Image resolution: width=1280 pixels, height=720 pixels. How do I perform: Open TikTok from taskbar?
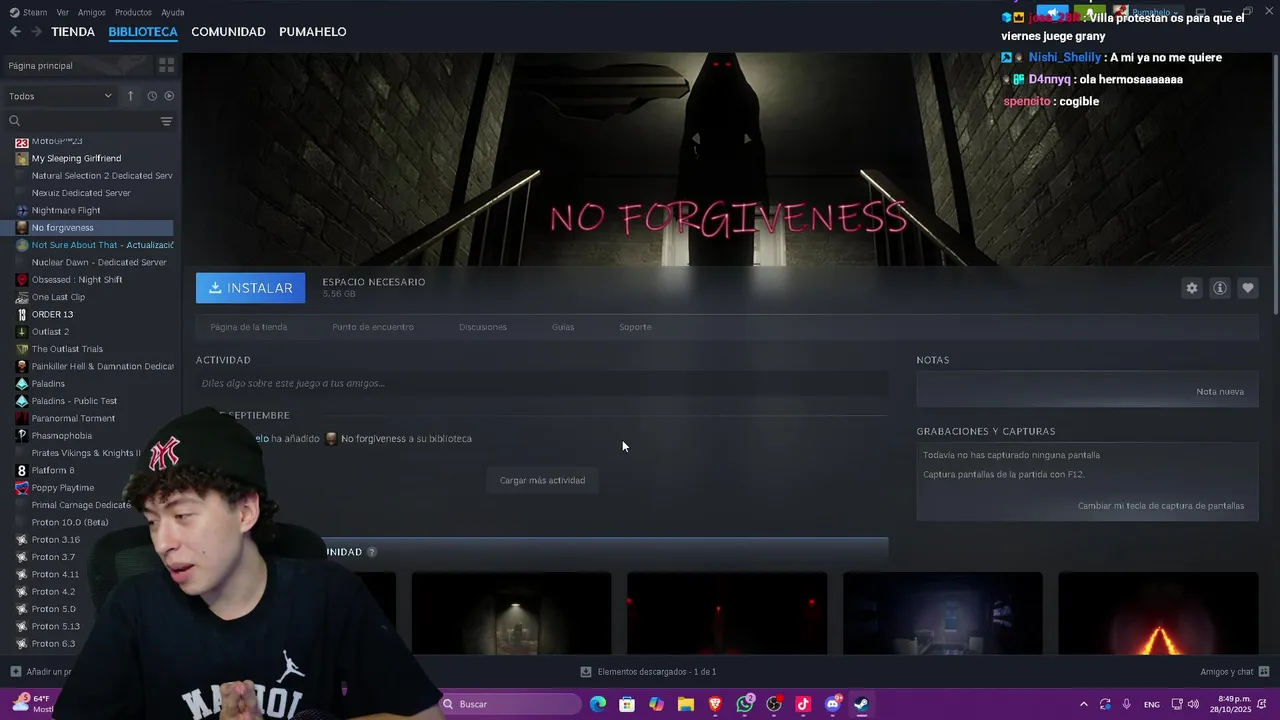click(803, 704)
